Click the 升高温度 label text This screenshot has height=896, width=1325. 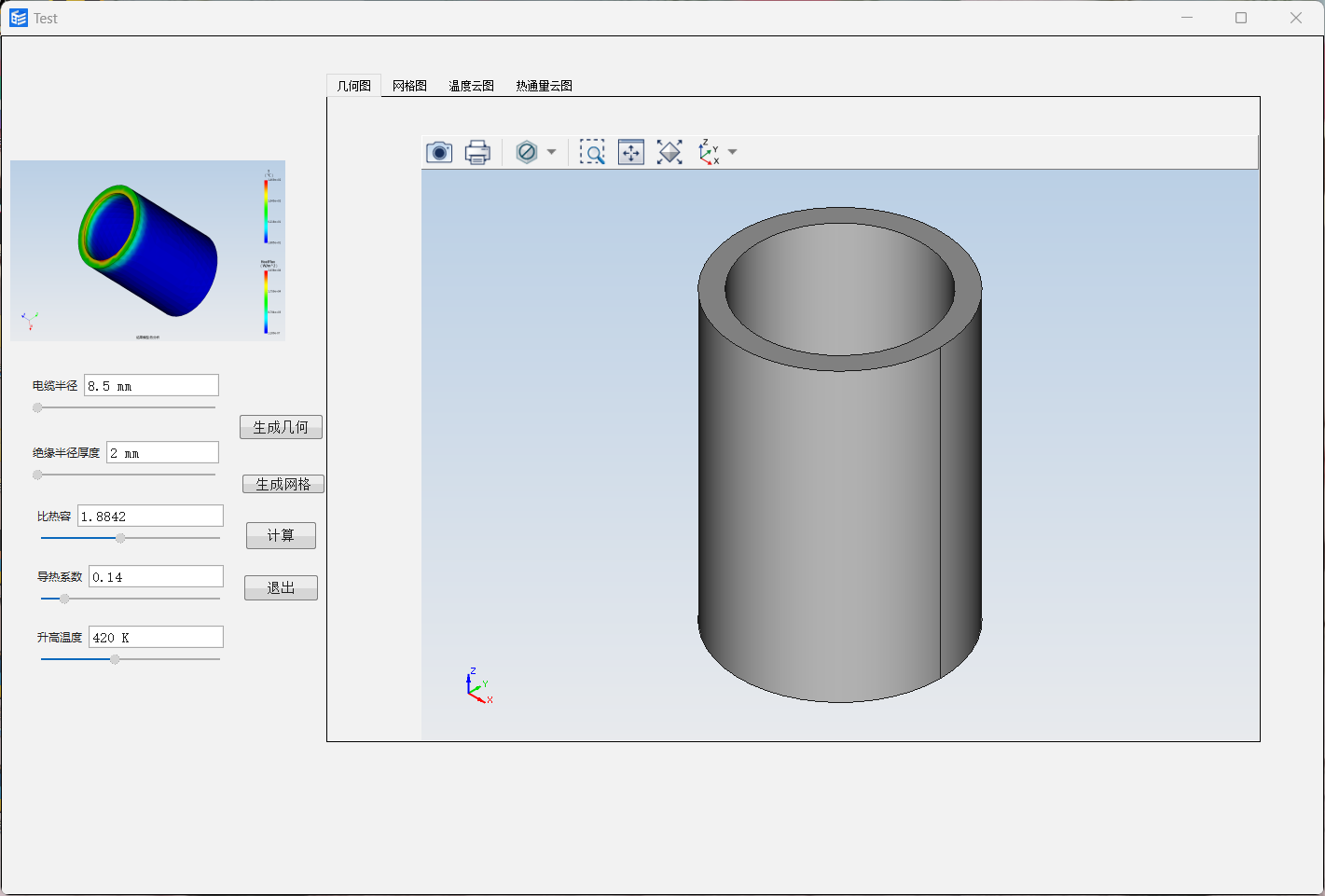(60, 637)
